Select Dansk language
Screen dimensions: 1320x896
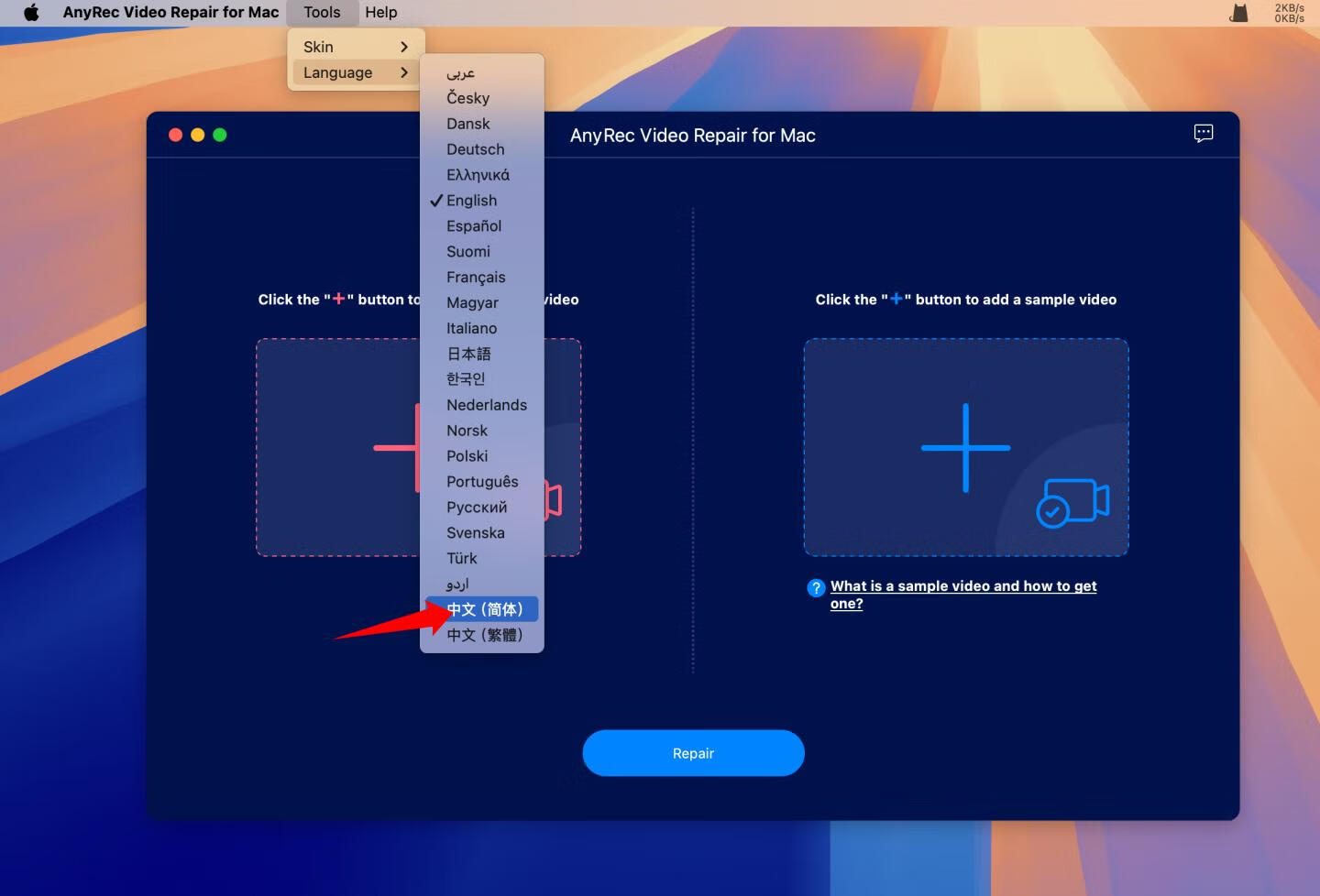(481, 124)
